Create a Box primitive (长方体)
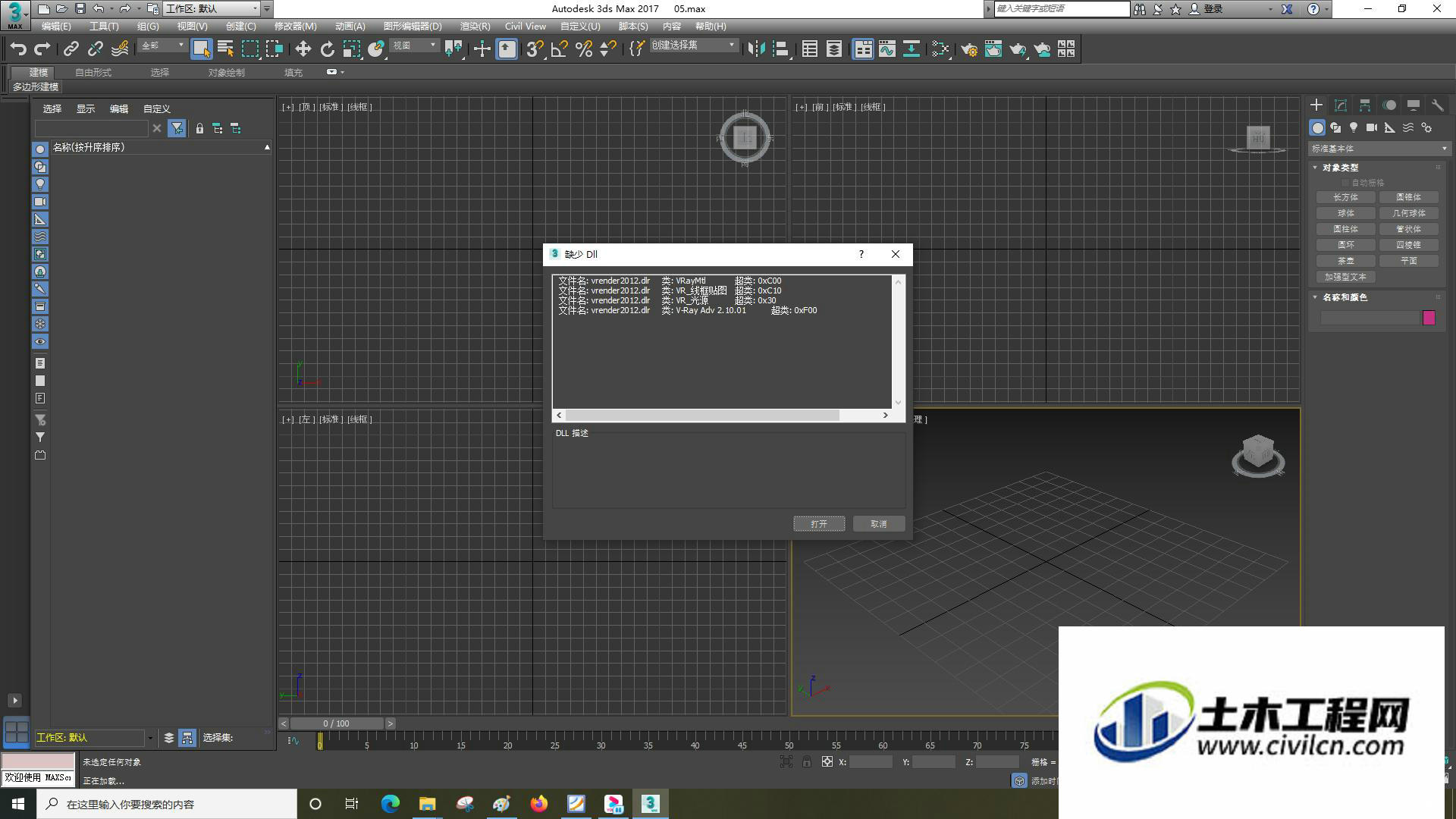This screenshot has width=1456, height=819. click(1345, 197)
